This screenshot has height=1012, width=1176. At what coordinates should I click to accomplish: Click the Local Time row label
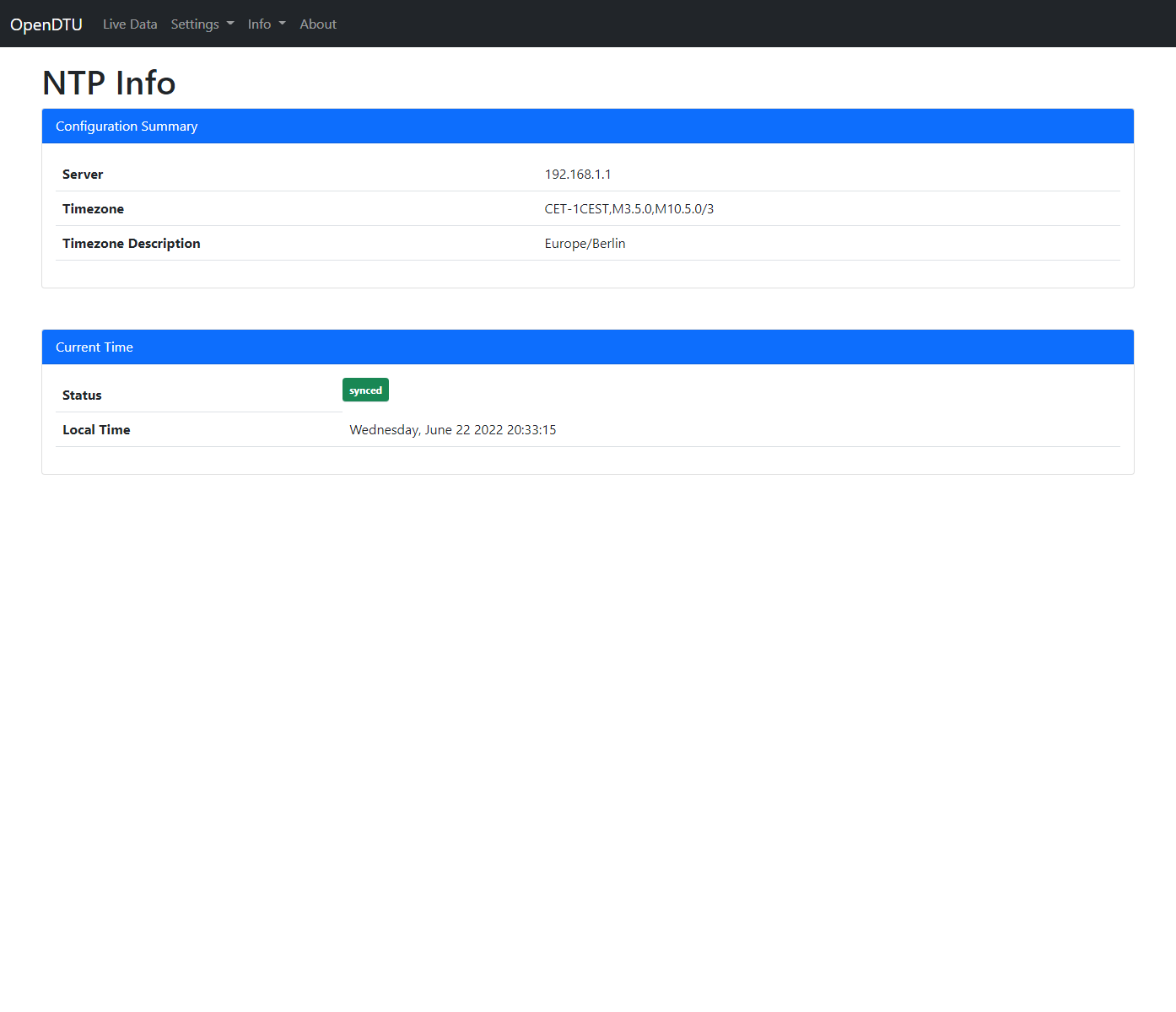coord(96,430)
